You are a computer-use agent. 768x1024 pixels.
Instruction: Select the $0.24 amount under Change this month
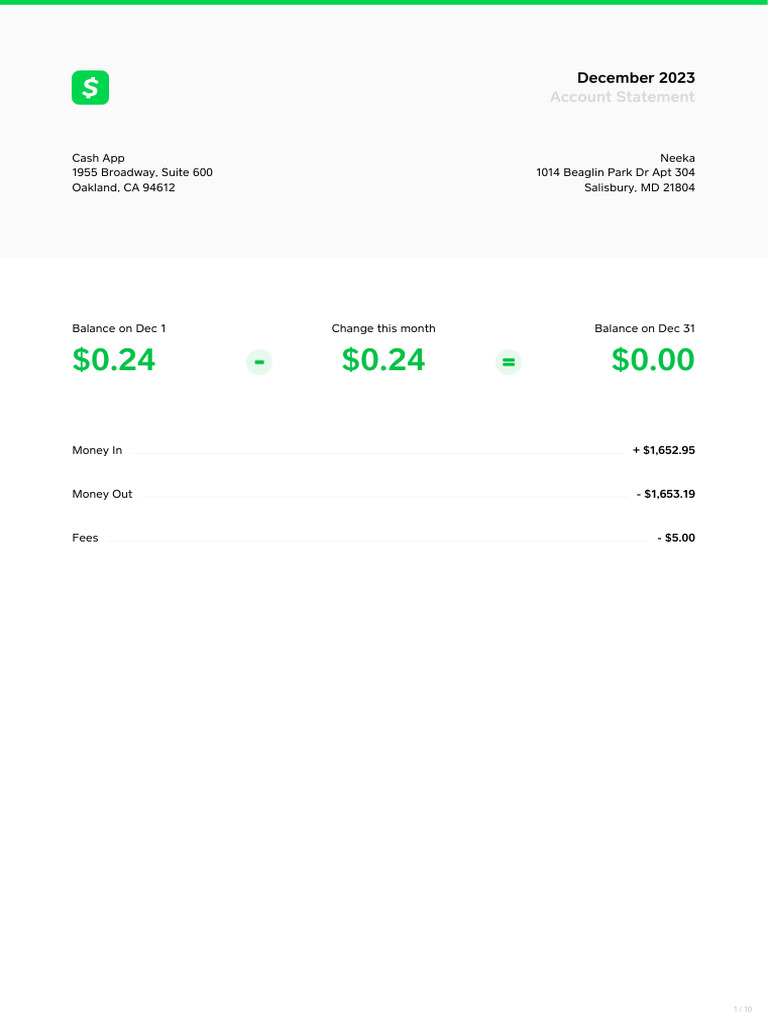point(383,360)
